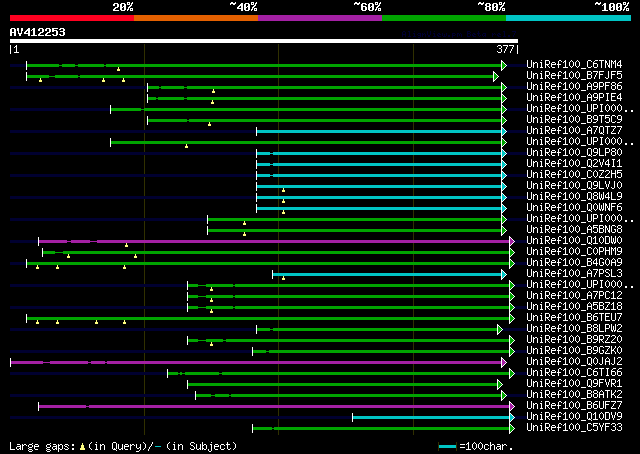
Task: Select the UniRef100_Q8W4L9 label
Action: click(x=574, y=197)
